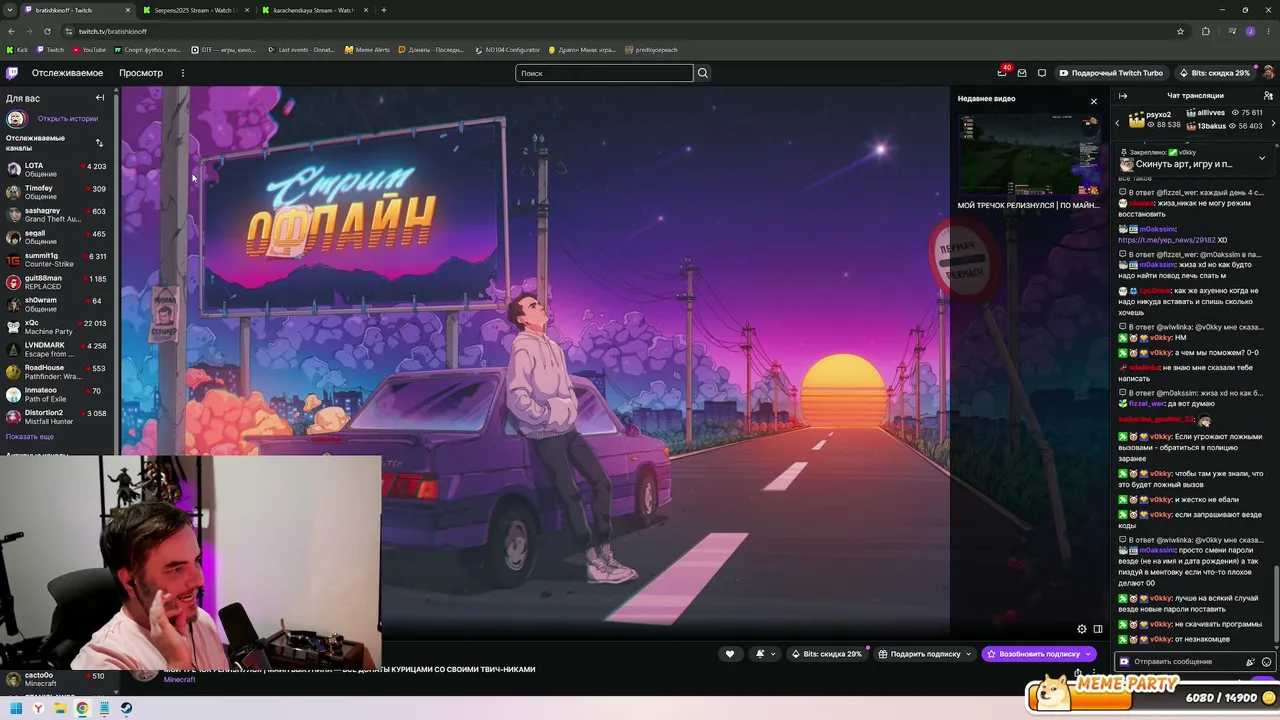Click the search magnifier button

(703, 73)
